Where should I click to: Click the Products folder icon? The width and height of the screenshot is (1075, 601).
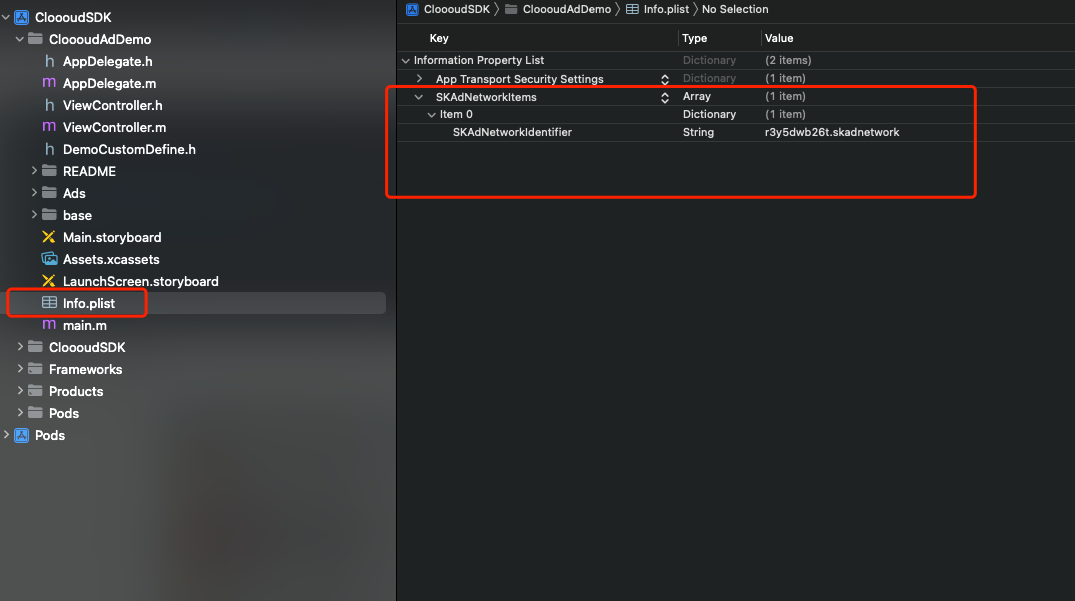click(x=36, y=391)
